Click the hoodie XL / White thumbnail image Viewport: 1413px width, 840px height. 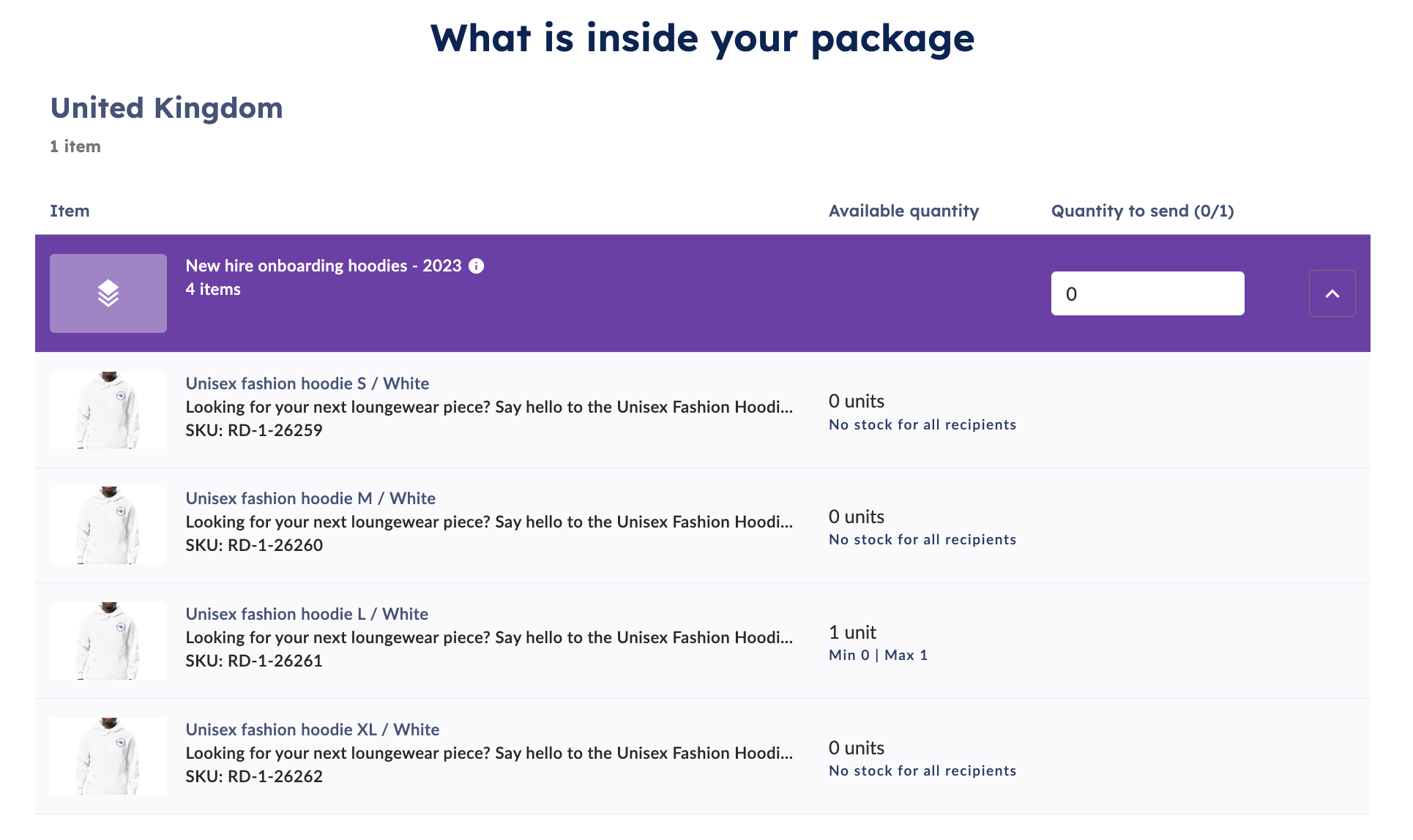pyautogui.click(x=108, y=756)
